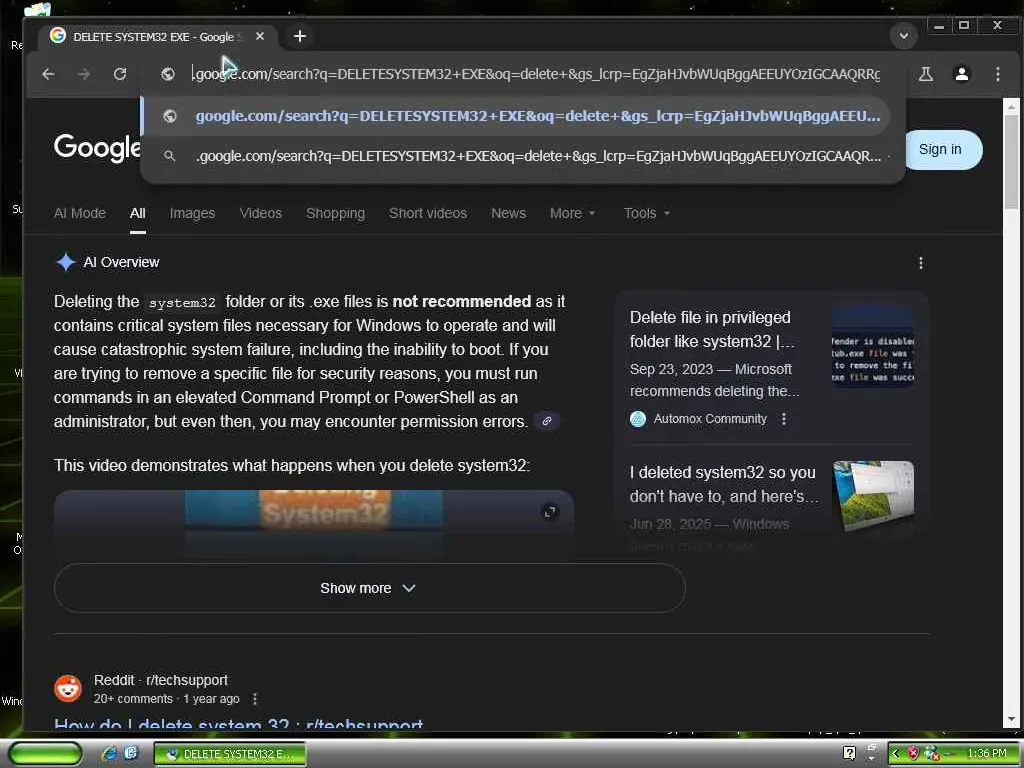Expand the System32 video with expand icon
The height and width of the screenshot is (768, 1024).
[x=551, y=513]
